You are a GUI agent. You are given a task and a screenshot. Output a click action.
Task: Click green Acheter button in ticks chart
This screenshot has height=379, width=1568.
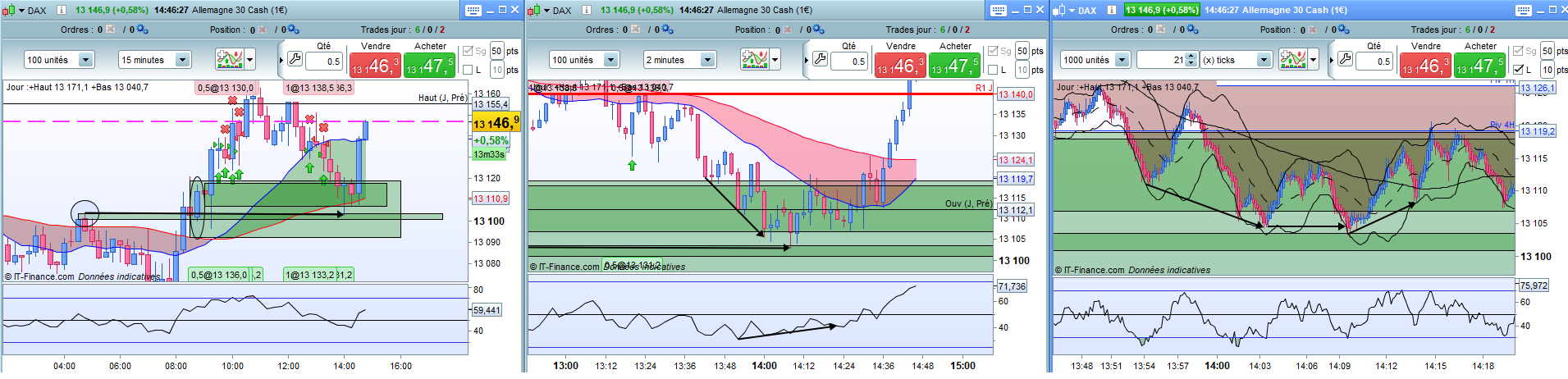tap(1479, 65)
